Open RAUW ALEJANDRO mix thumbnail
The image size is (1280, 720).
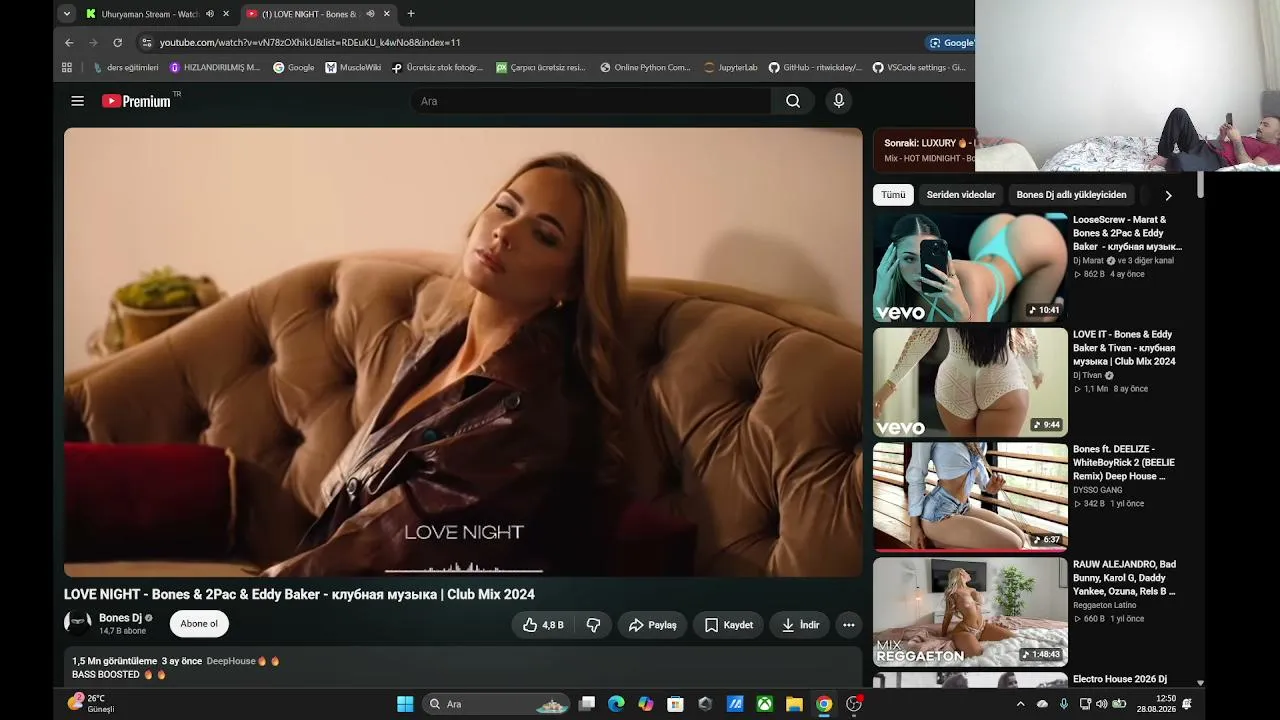tap(970, 612)
